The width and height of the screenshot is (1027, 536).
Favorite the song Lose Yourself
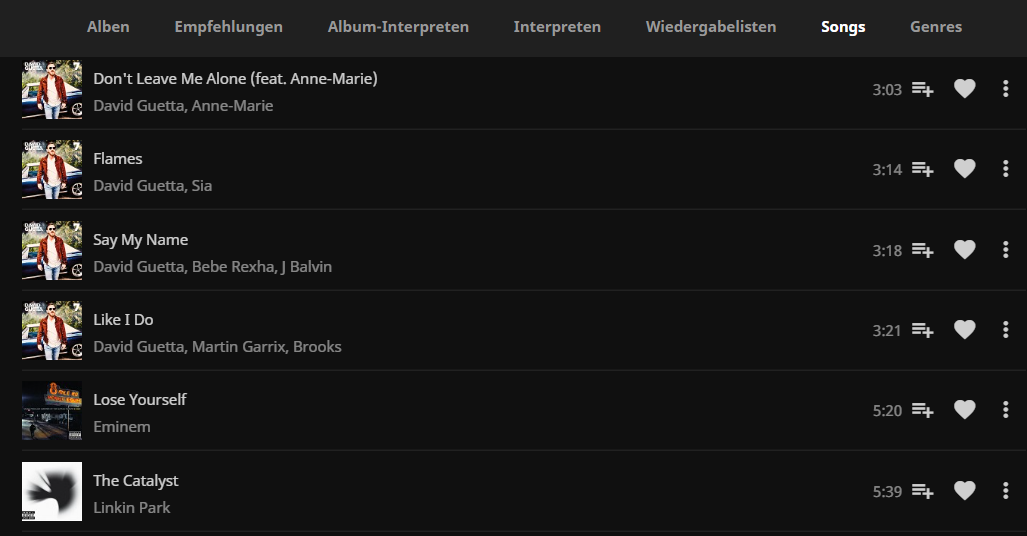[x=964, y=410]
